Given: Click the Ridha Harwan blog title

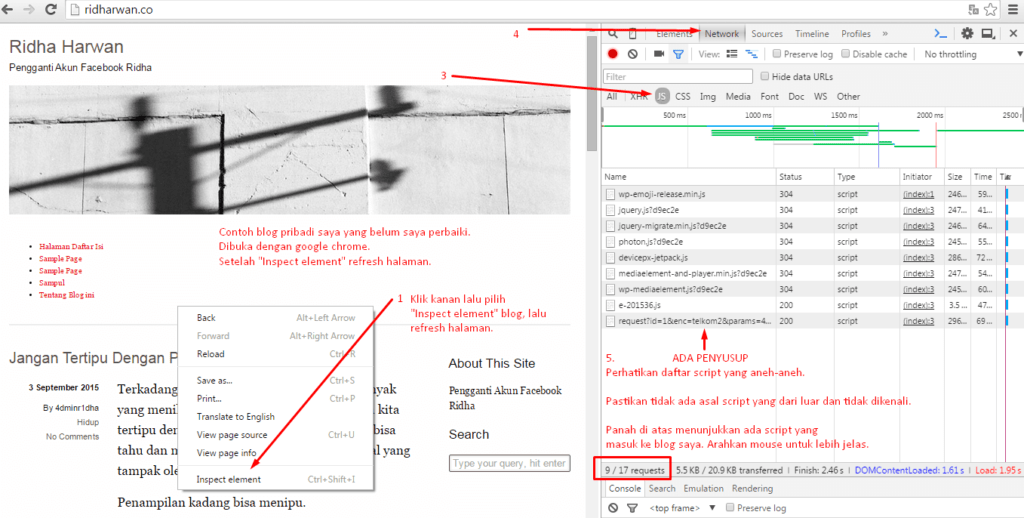Looking at the screenshot, I should tap(66, 47).
